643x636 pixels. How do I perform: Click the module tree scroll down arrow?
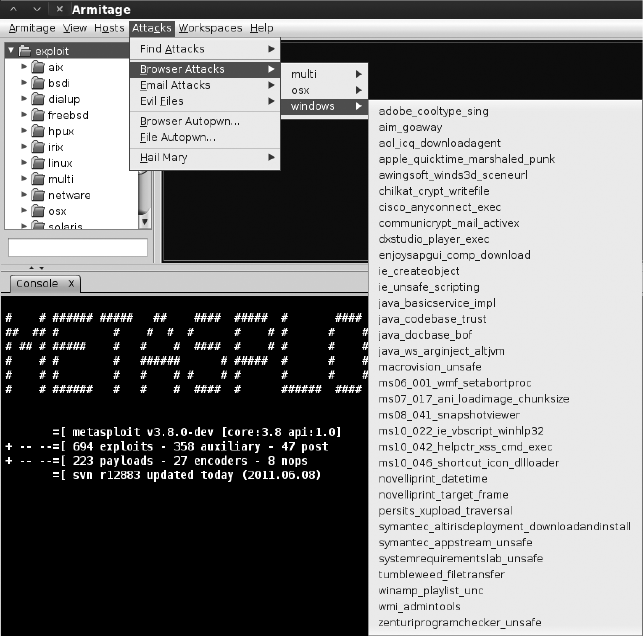pos(144,222)
